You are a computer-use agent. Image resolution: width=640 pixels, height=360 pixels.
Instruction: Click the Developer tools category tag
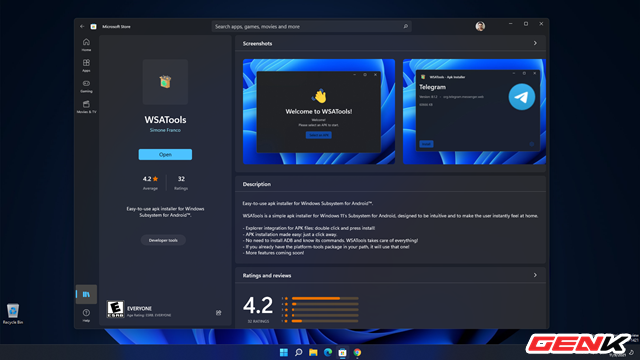pos(163,240)
